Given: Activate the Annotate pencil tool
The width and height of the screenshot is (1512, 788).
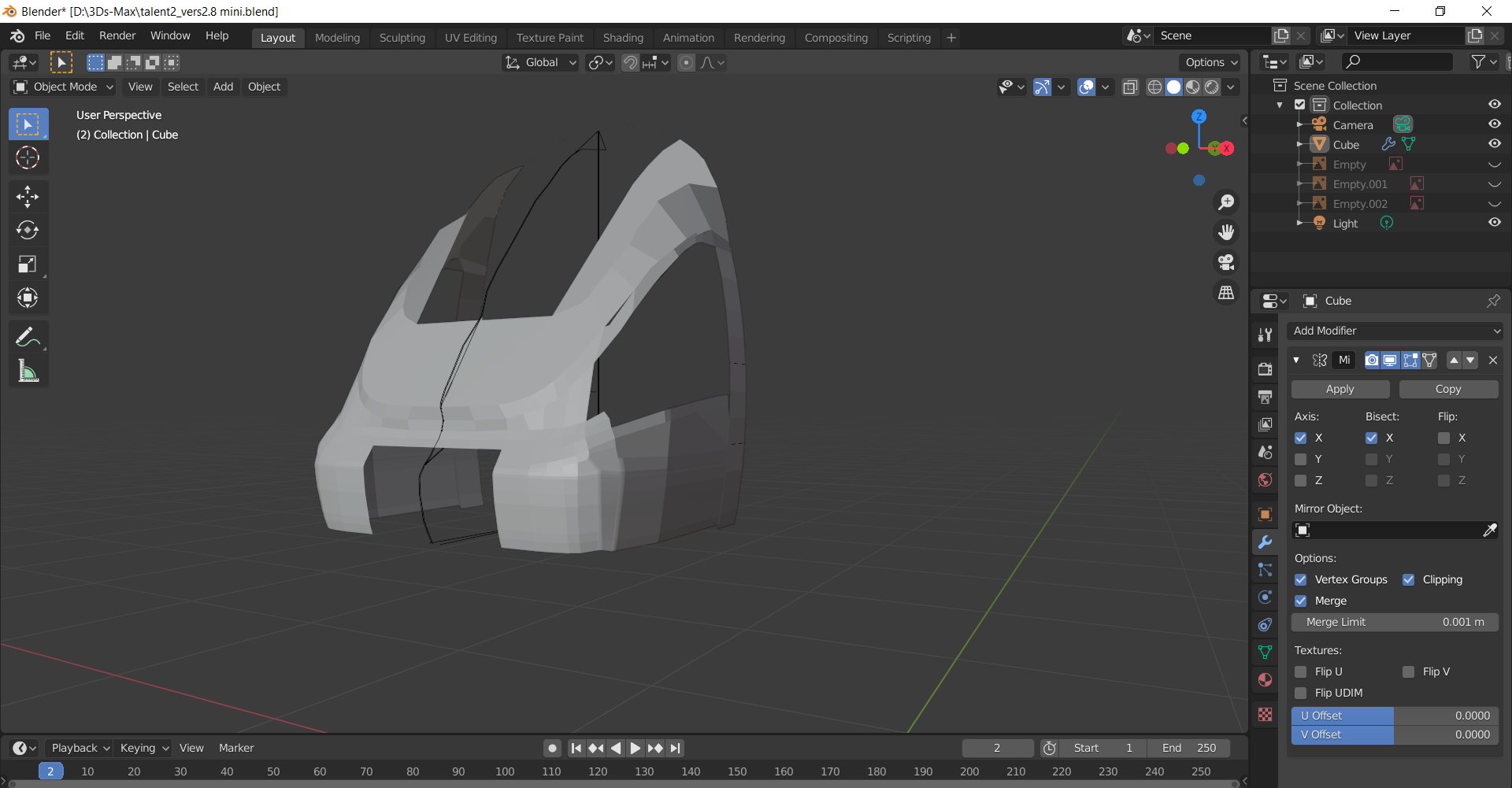Looking at the screenshot, I should [28, 338].
